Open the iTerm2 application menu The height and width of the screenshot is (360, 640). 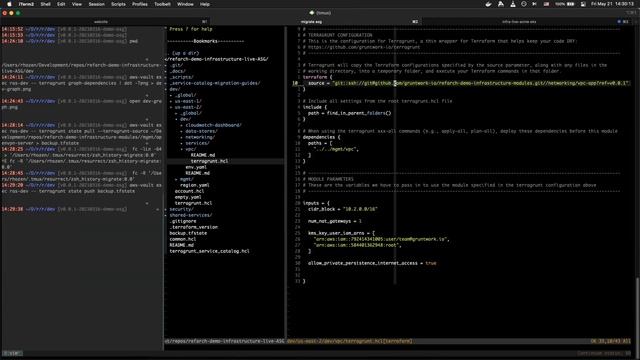26,4
